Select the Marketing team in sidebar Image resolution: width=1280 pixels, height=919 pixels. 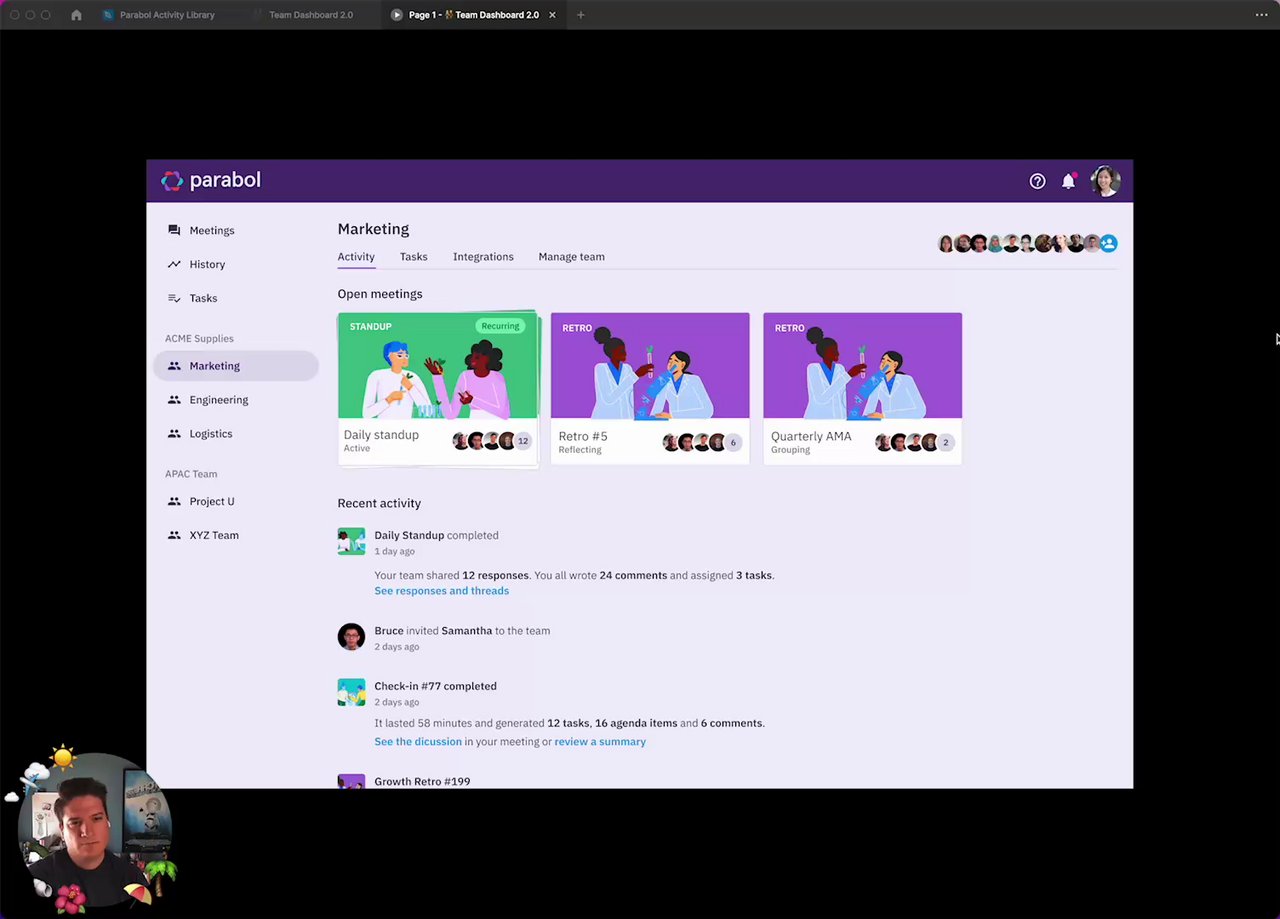tap(236, 366)
